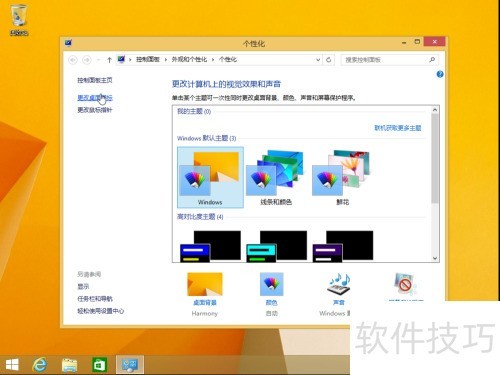The image size is (500, 375).
Task: Maximize the 个性化 window
Action: 417,42
